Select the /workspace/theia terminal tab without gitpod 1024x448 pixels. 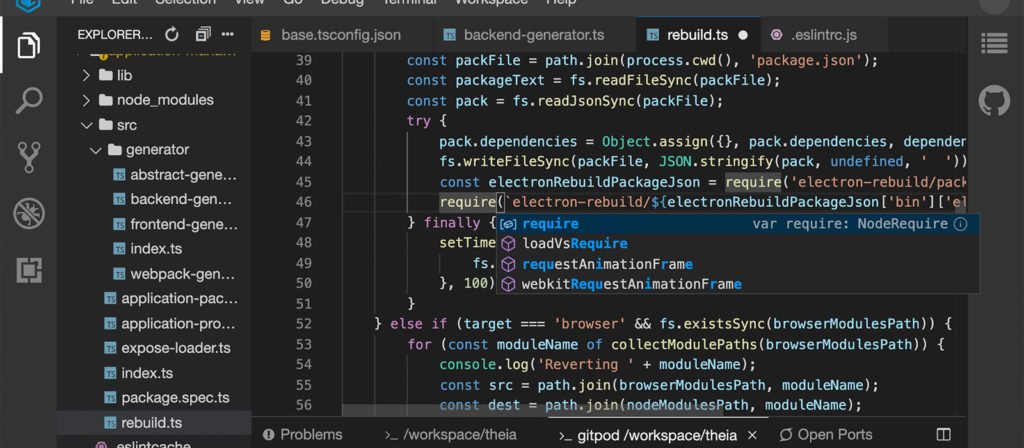pyautogui.click(x=451, y=434)
